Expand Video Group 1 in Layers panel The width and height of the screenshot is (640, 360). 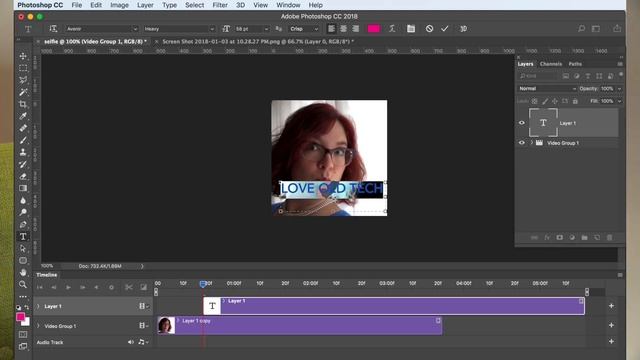coord(531,143)
